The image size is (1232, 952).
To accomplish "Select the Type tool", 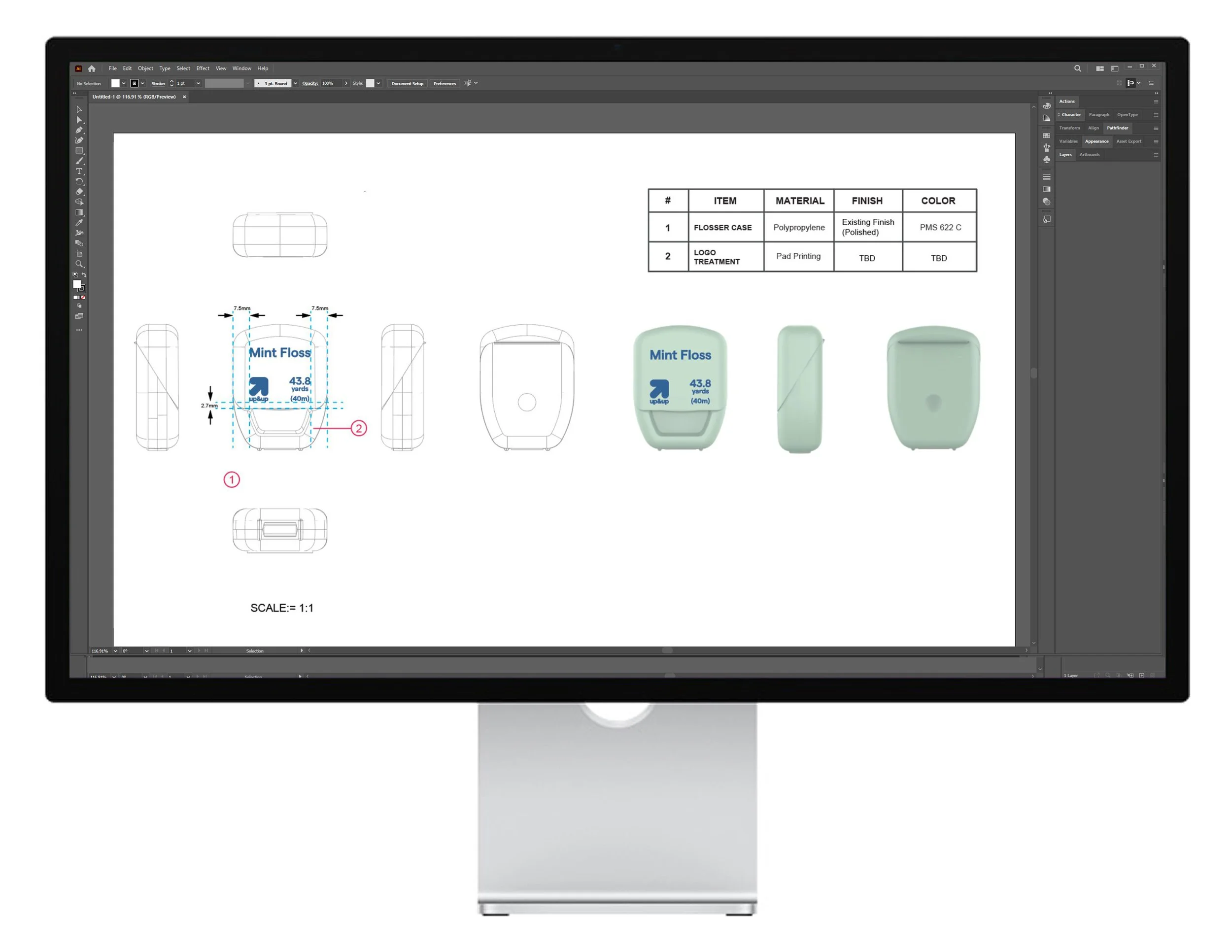I will [79, 171].
